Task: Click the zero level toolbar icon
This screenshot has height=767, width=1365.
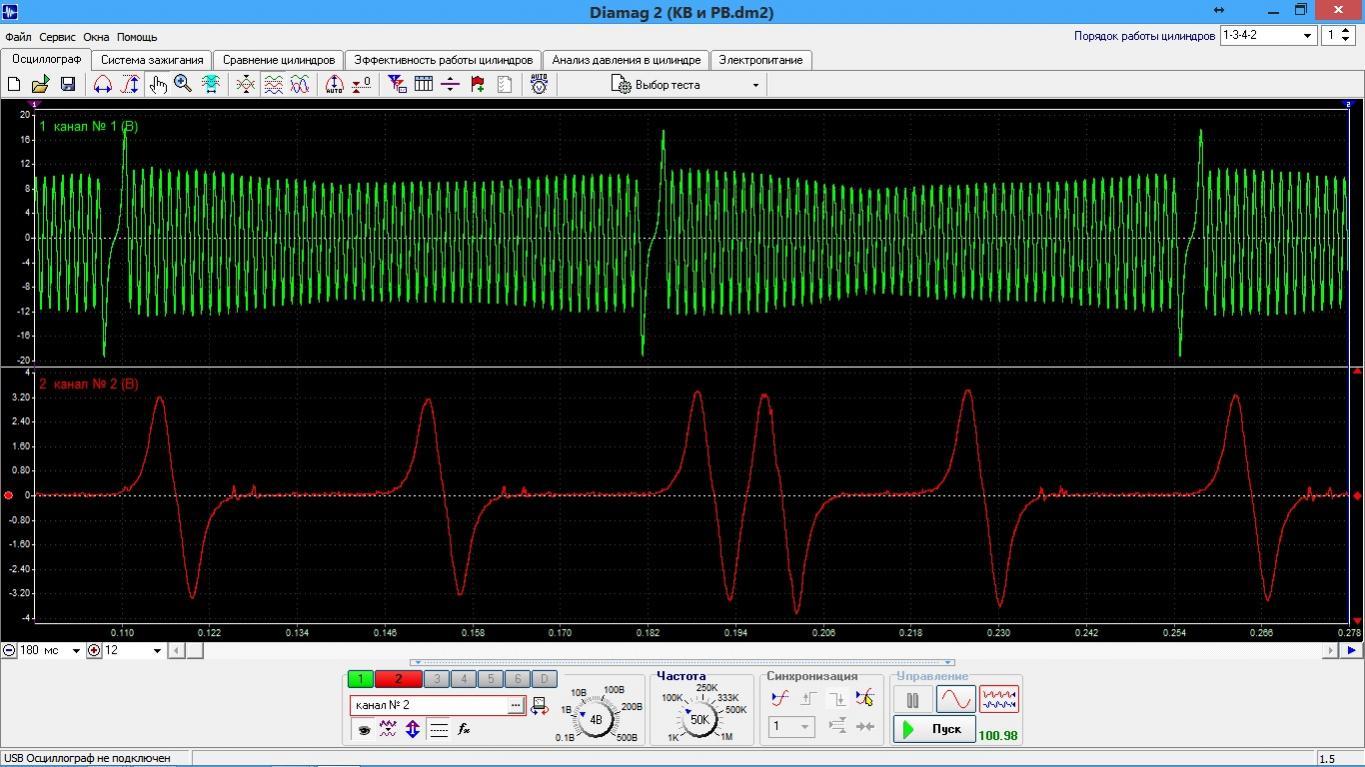Action: (362, 85)
